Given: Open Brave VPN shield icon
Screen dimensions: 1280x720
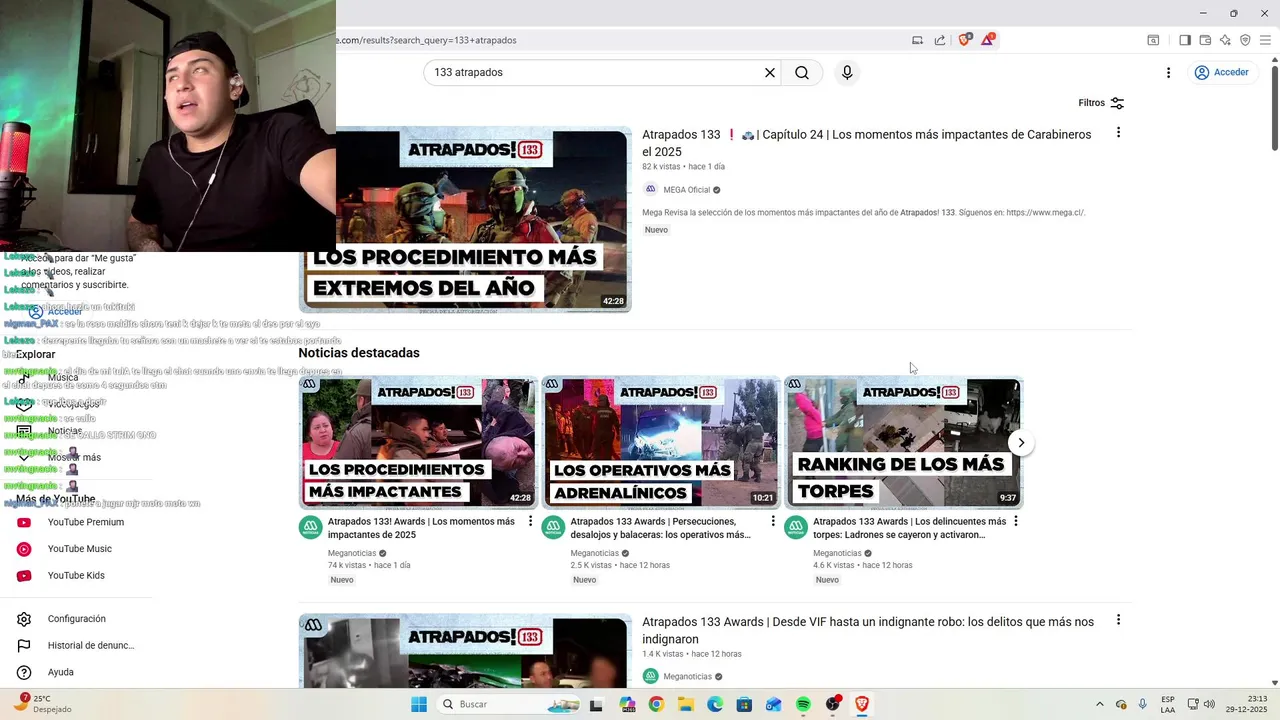Looking at the screenshot, I should (1245, 40).
